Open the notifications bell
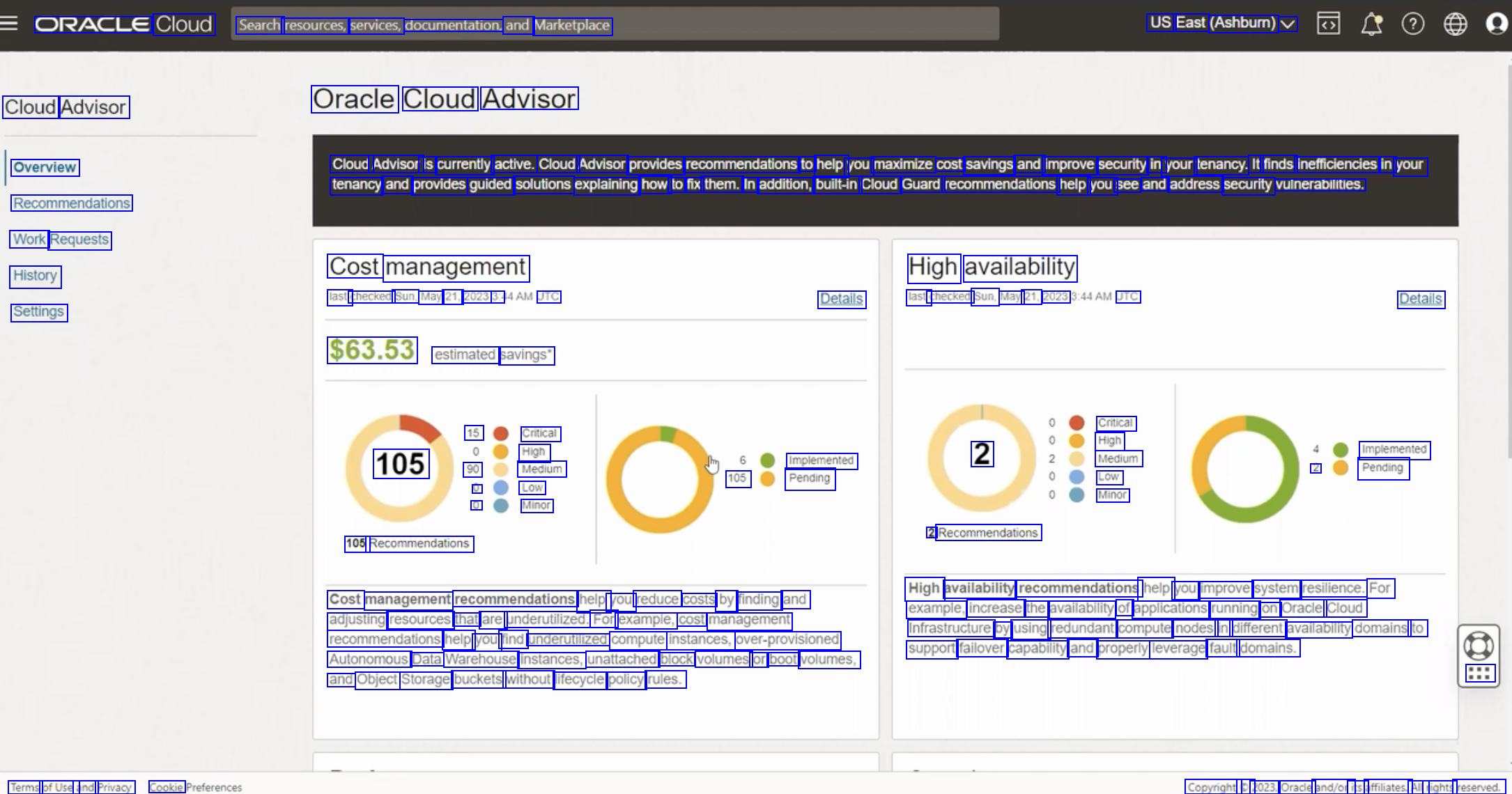1512x794 pixels. pyautogui.click(x=1371, y=24)
